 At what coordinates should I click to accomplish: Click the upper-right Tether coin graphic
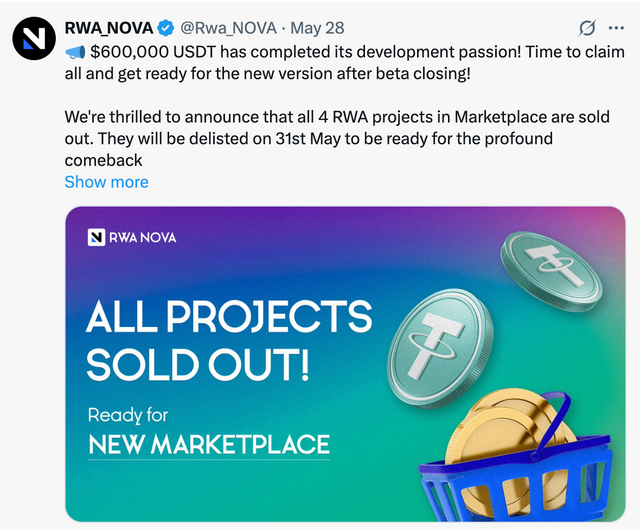pos(551,271)
